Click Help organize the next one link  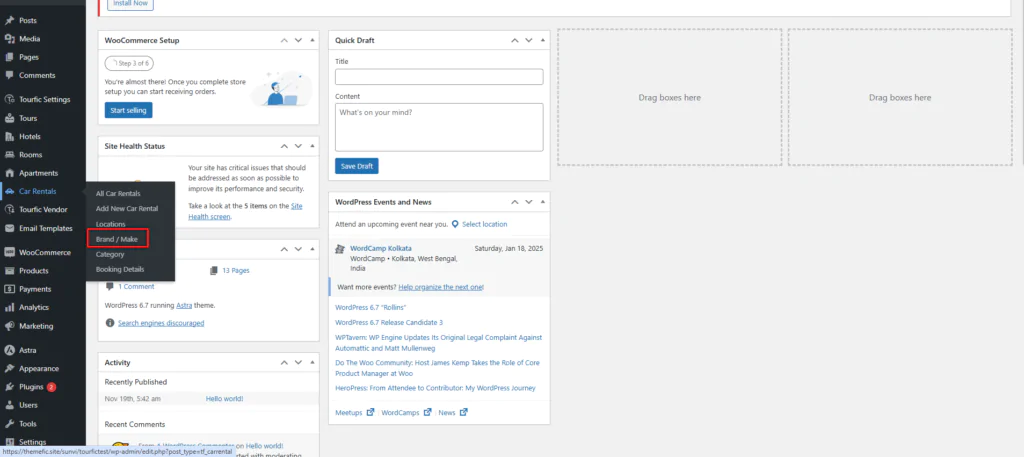coord(441,287)
